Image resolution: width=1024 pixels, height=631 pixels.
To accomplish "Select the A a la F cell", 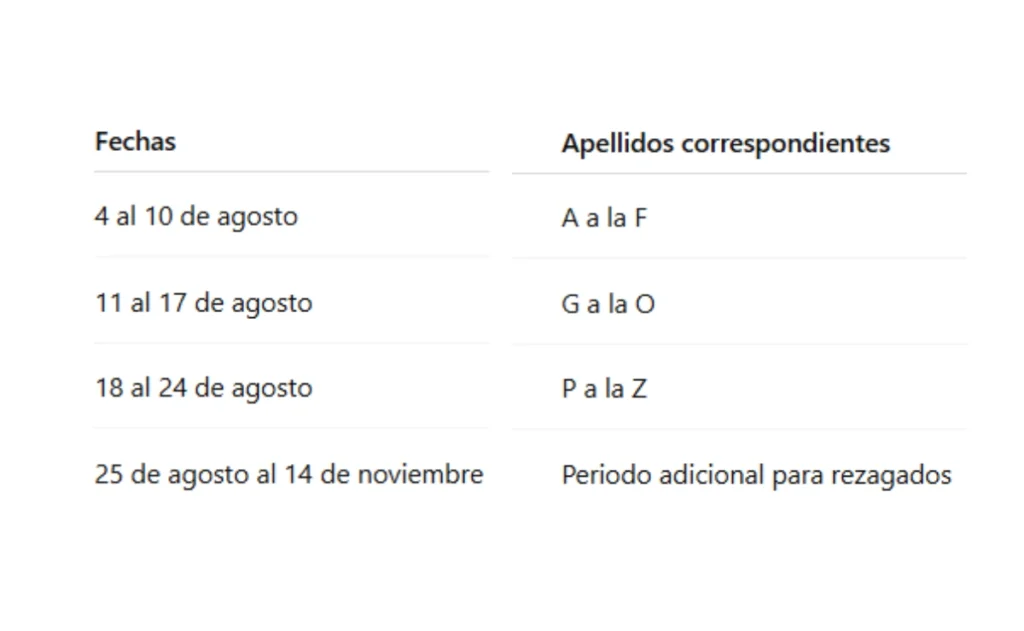I will 604,218.
